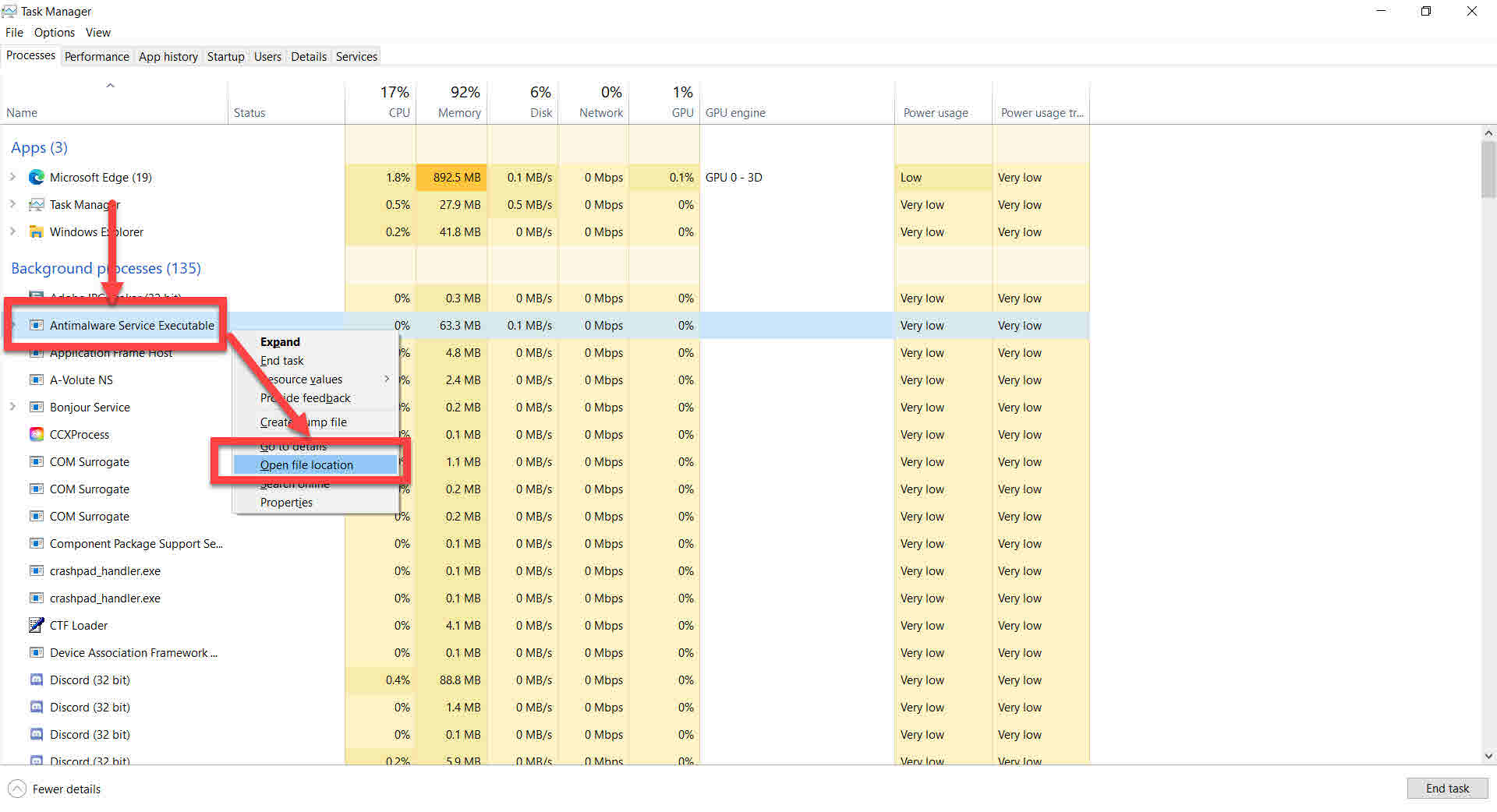Sort by the Power usage column header
1497x812 pixels.
coord(943,102)
